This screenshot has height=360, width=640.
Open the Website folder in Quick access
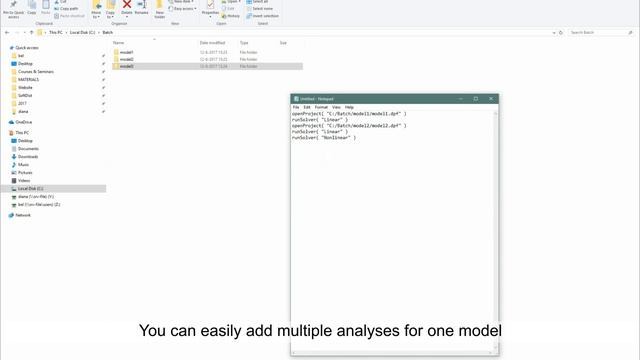pyautogui.click(x=25, y=88)
